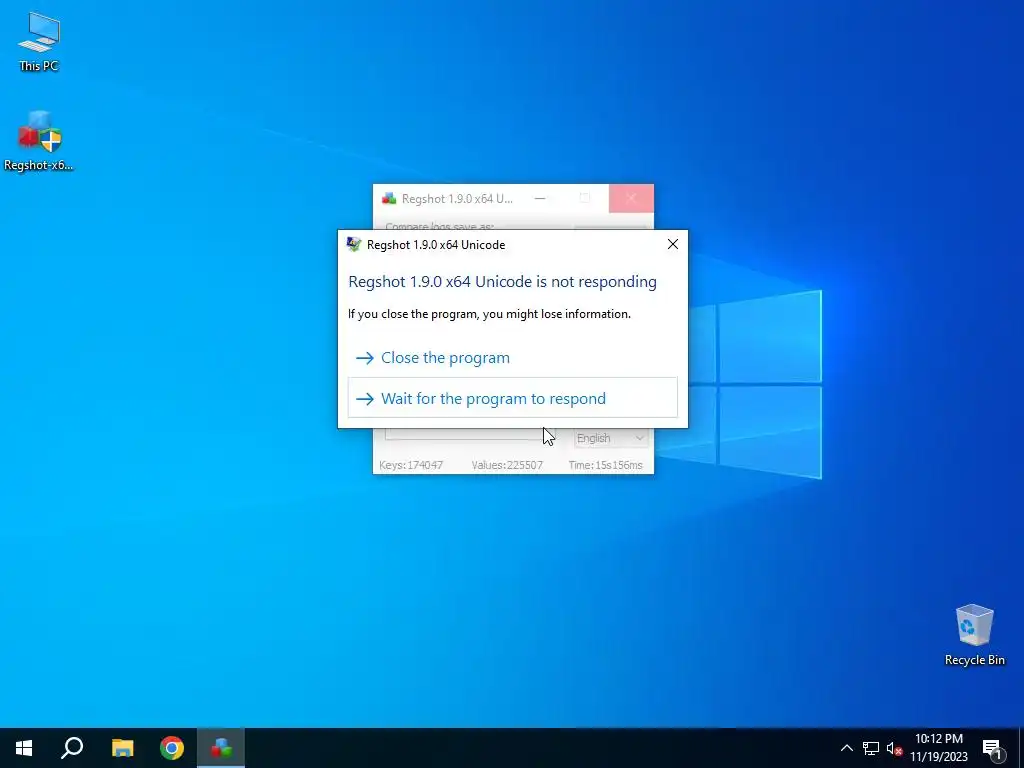Close the background Regshot window
The height and width of the screenshot is (768, 1024).
[631, 199]
